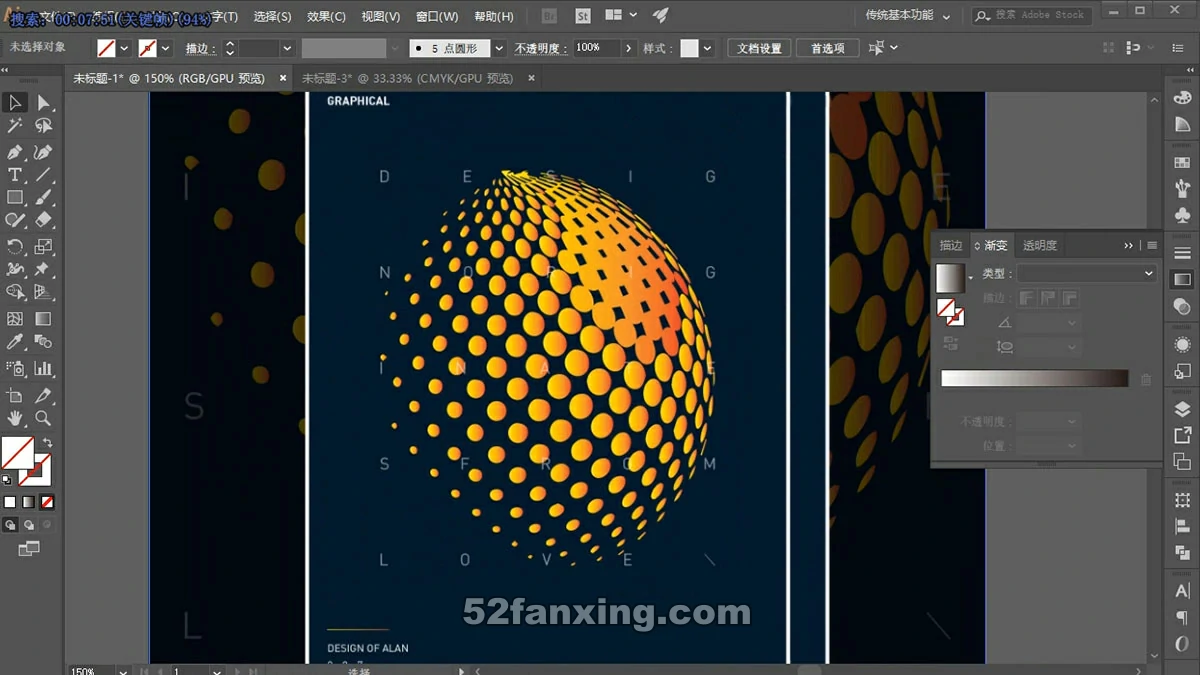Select the Mesh tool

pyautogui.click(x=15, y=319)
